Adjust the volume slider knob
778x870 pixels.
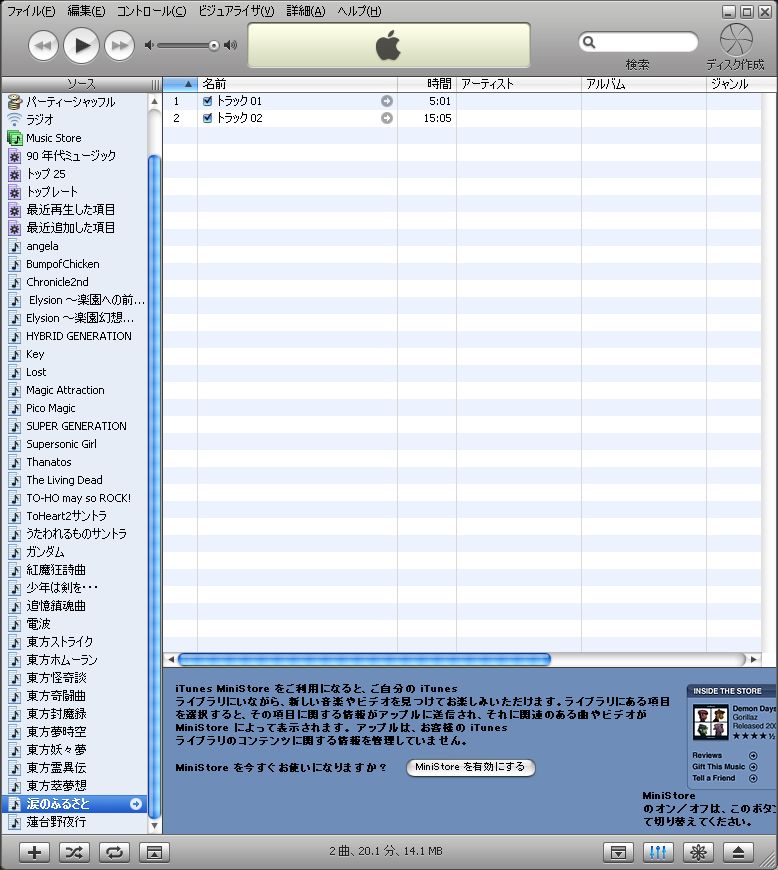click(214, 45)
